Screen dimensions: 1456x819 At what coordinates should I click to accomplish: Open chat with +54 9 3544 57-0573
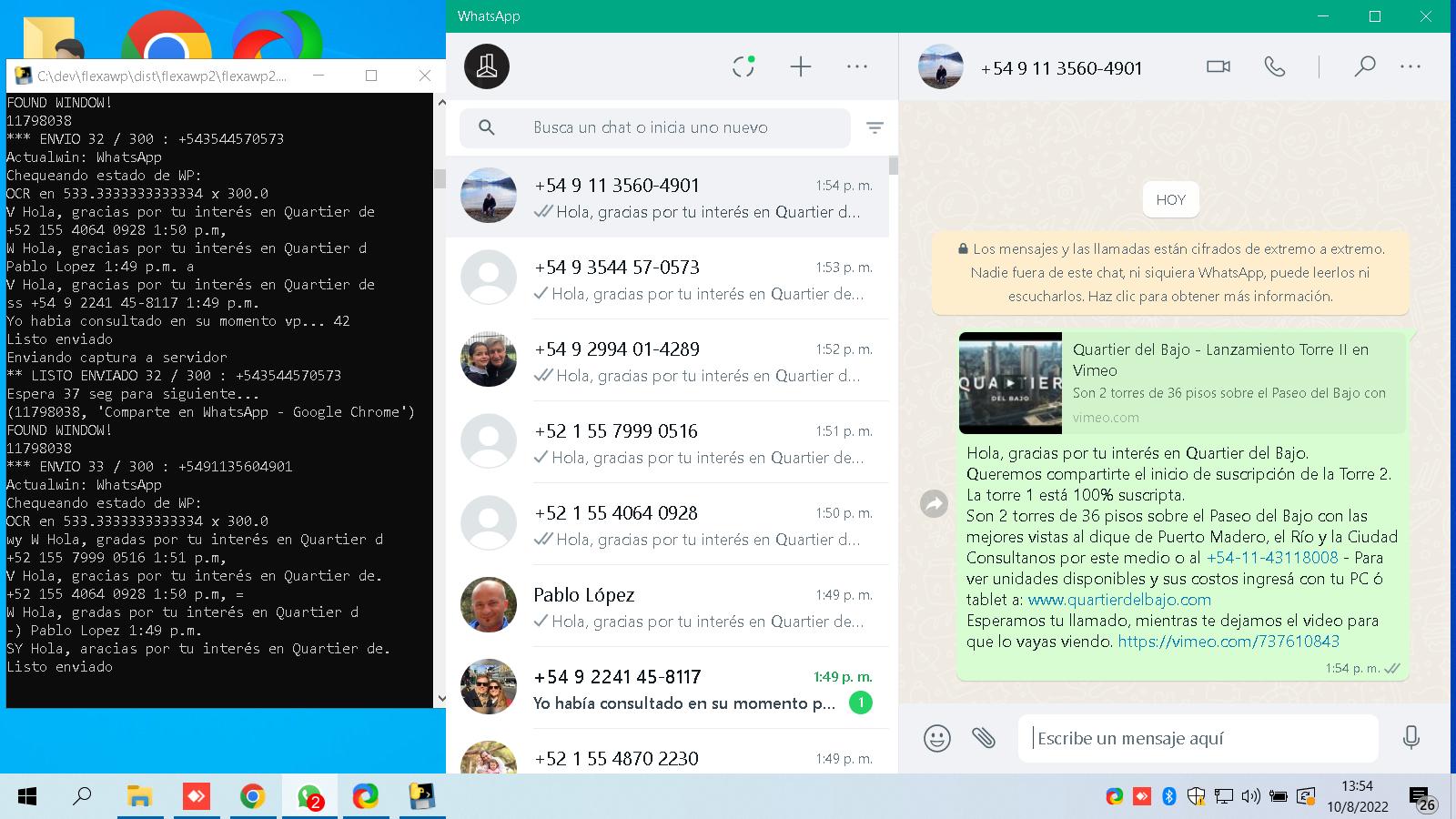coord(667,278)
